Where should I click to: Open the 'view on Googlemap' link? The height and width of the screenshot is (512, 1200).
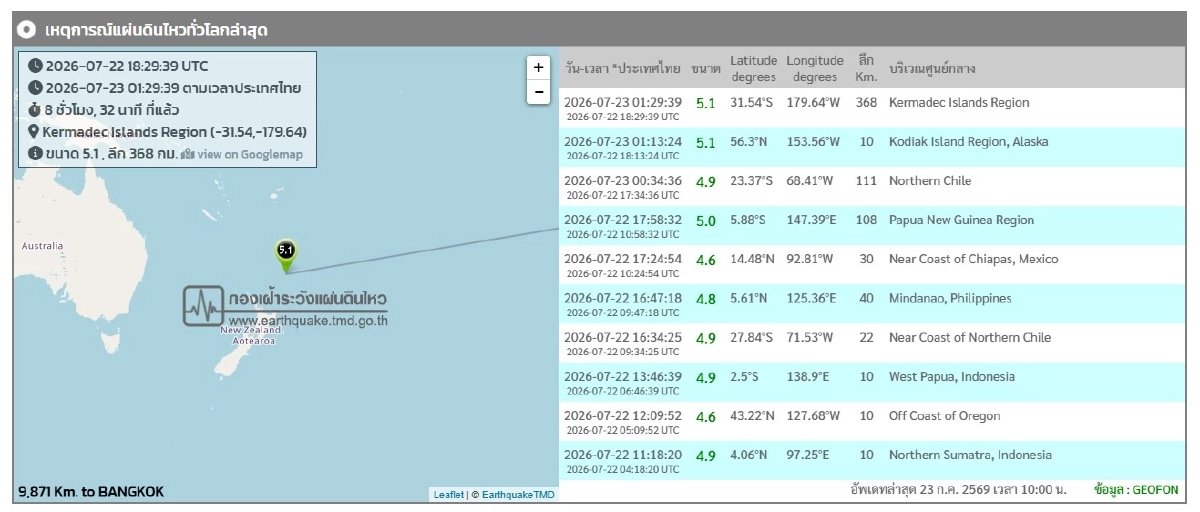249,154
